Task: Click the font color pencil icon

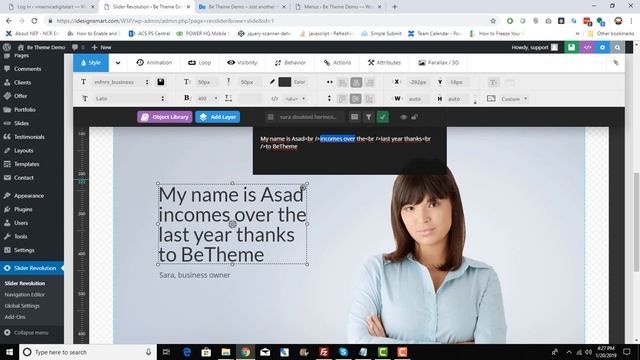Action: (x=272, y=82)
